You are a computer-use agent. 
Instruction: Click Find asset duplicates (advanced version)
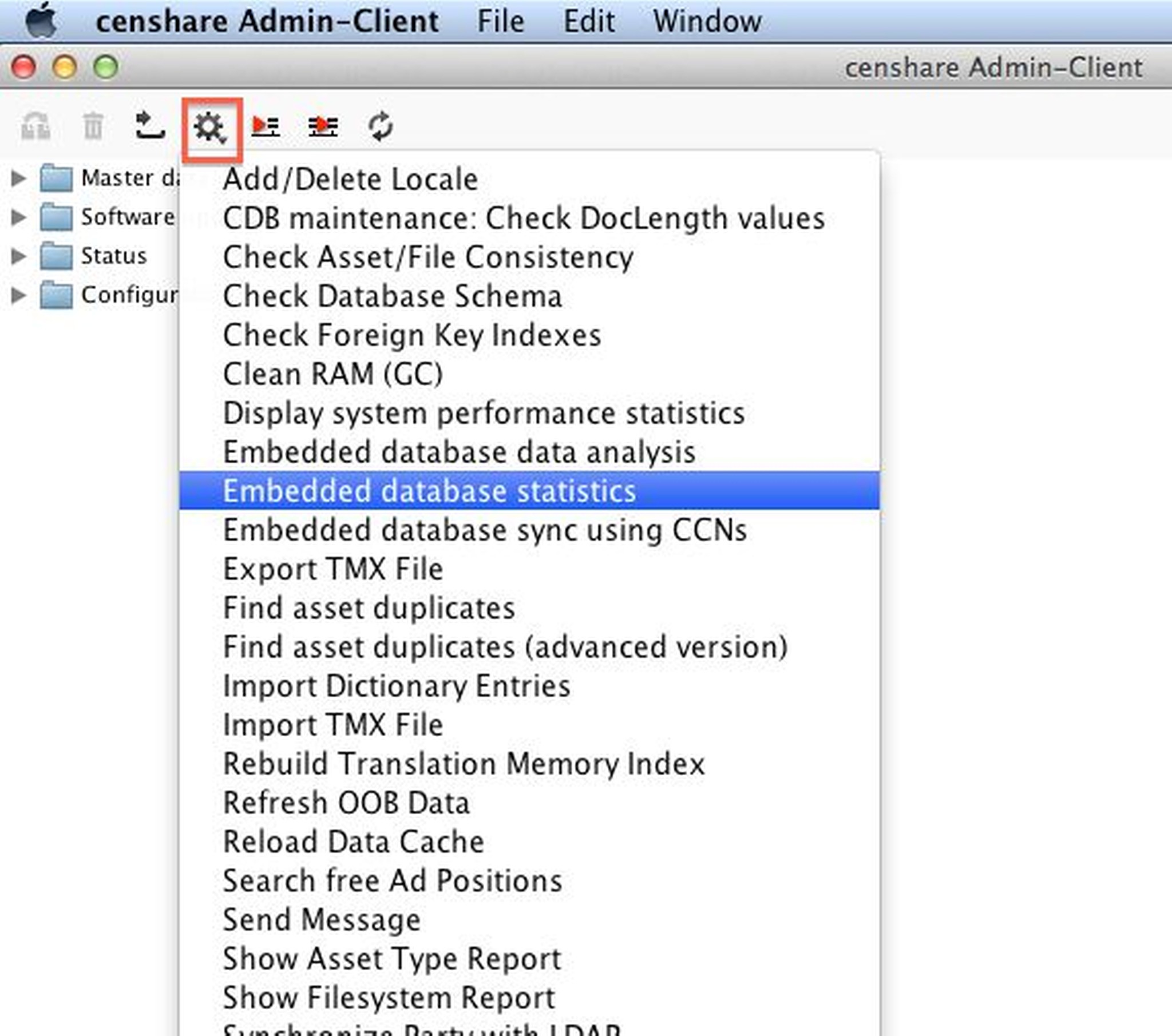pyautogui.click(x=505, y=647)
